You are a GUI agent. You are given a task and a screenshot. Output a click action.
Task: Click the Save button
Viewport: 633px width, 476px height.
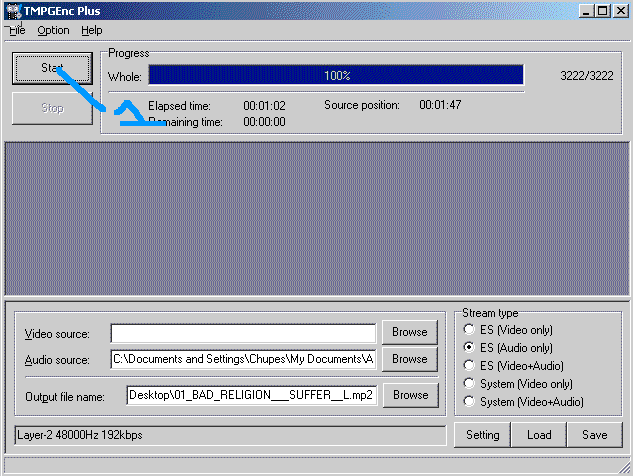[x=595, y=435]
